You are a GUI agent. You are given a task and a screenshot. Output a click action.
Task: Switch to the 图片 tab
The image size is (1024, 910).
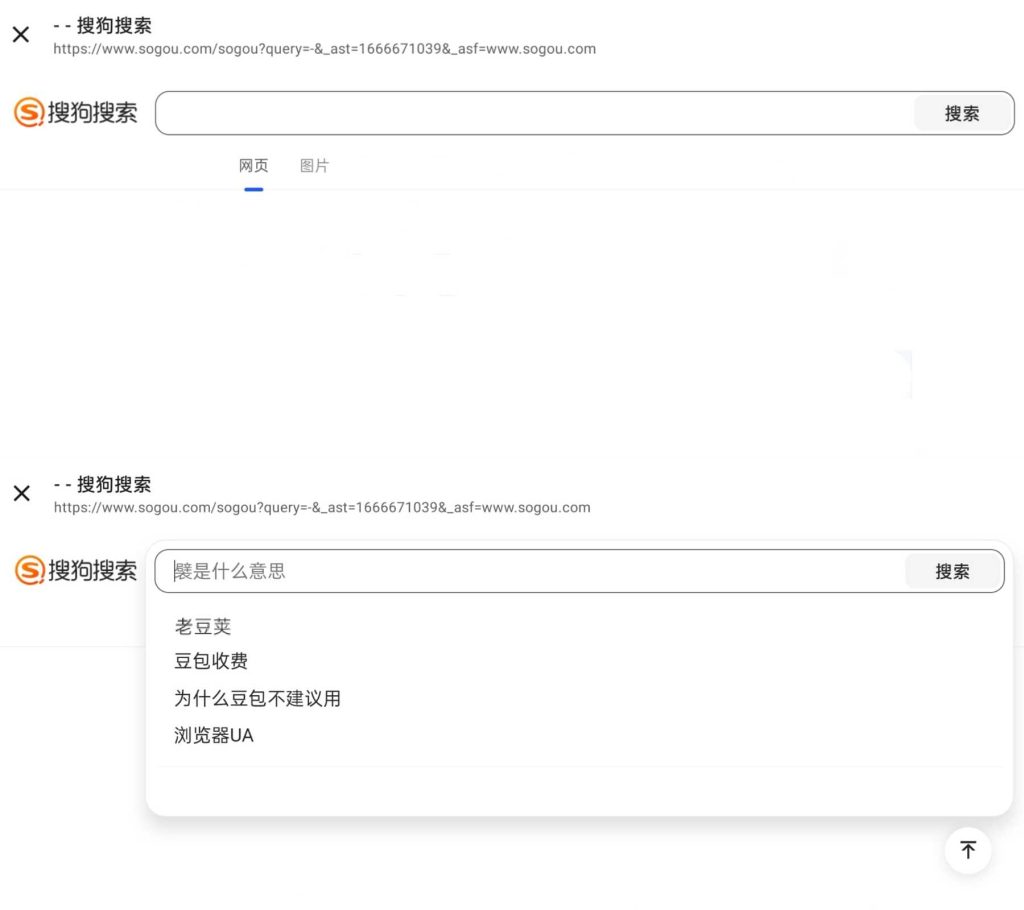pos(314,166)
